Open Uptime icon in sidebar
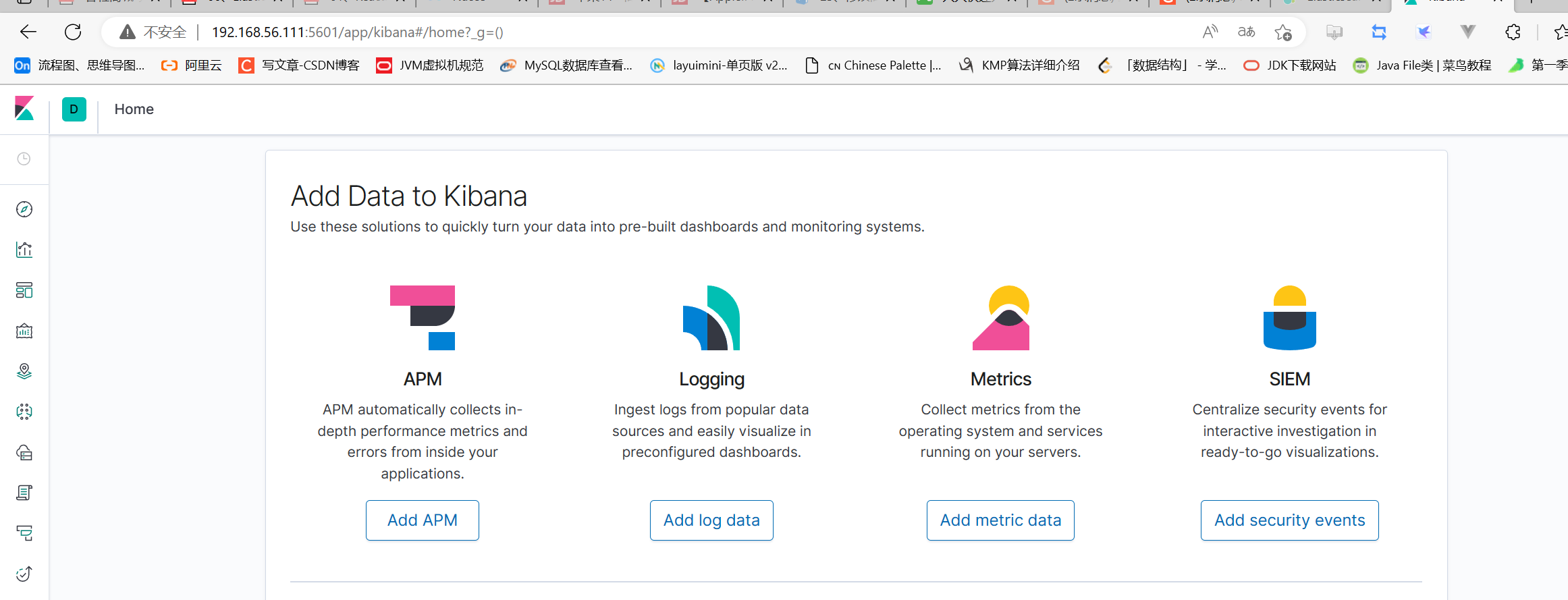 point(24,574)
